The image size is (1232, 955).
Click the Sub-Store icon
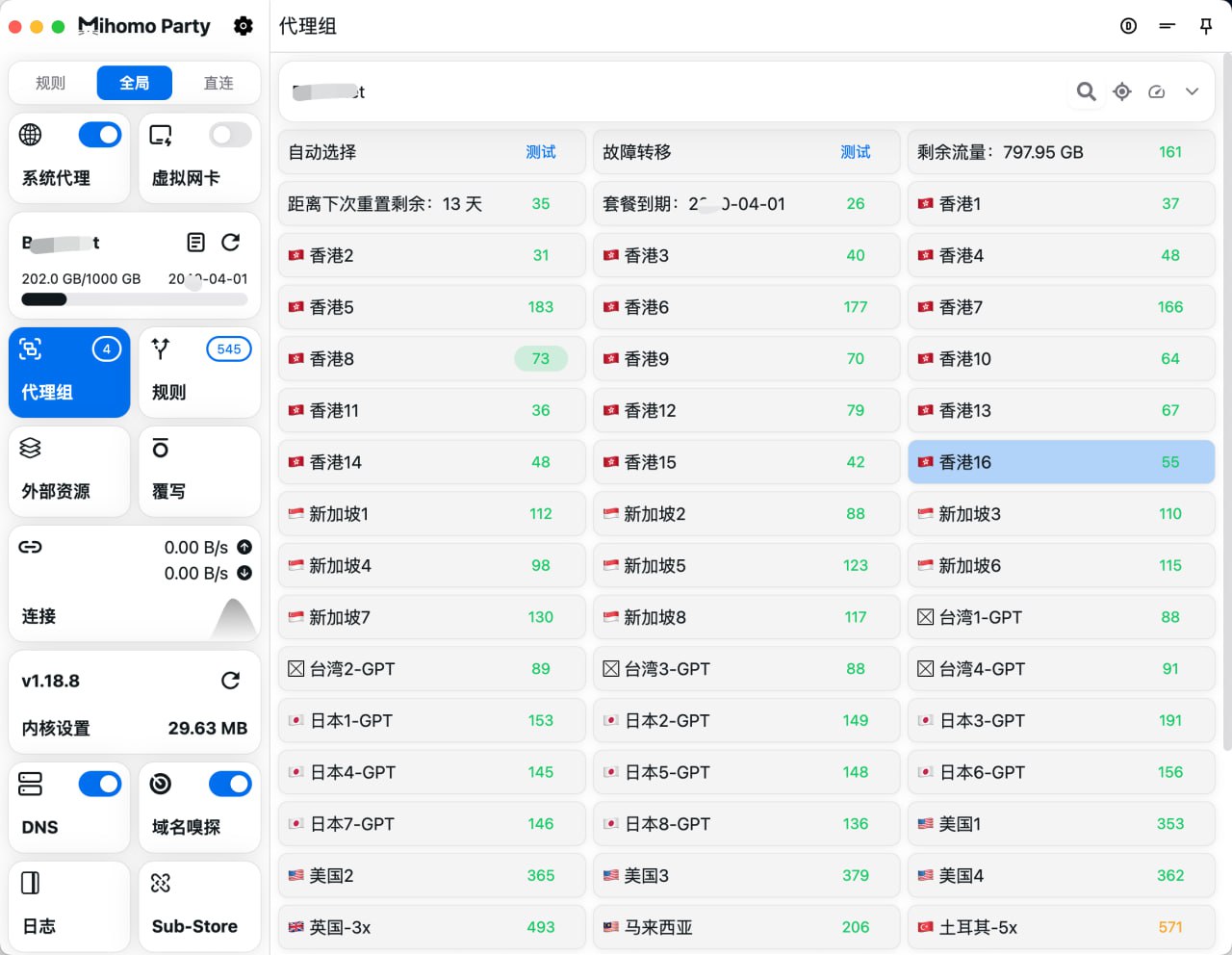[161, 883]
